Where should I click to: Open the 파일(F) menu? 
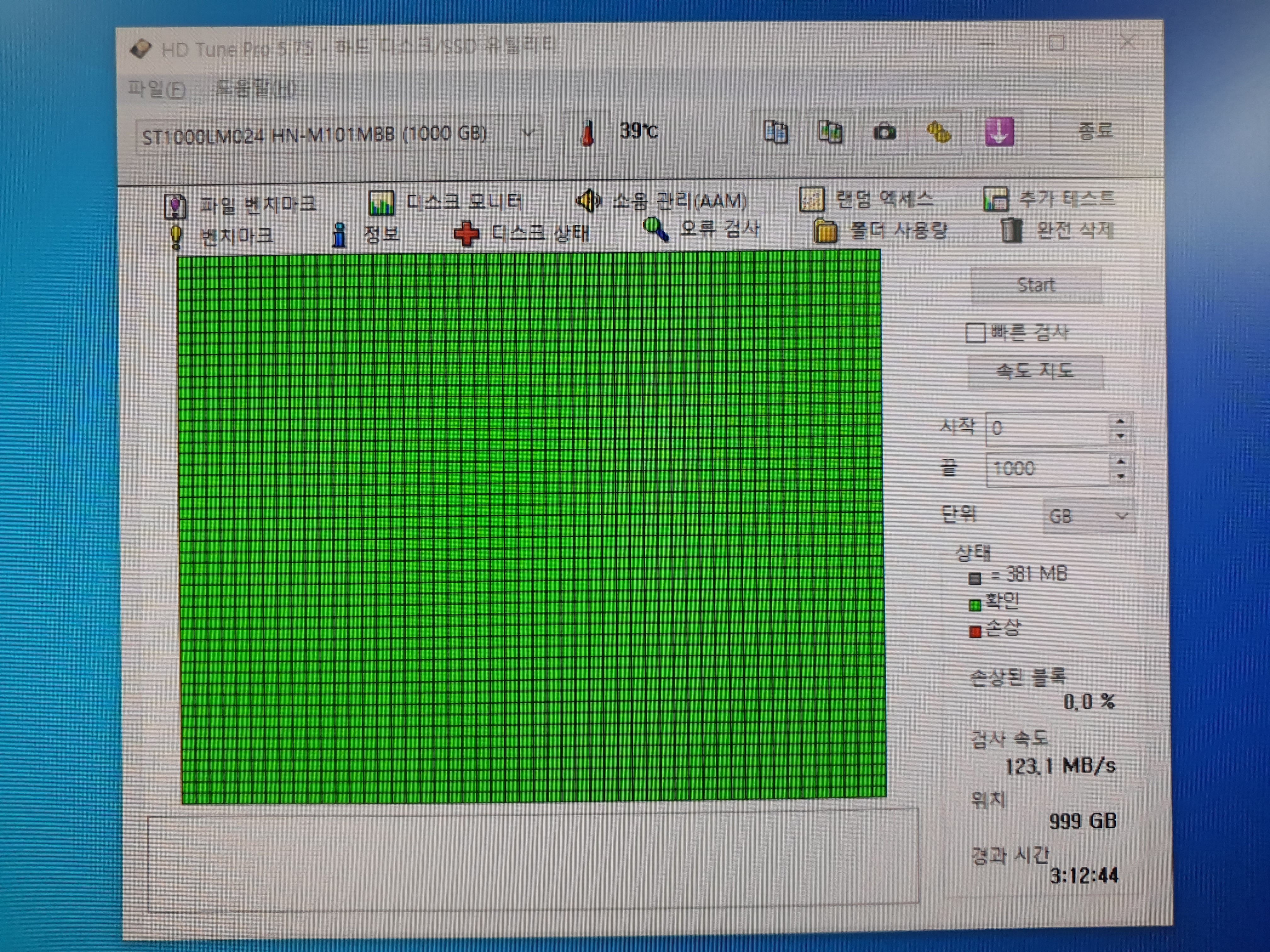click(156, 89)
